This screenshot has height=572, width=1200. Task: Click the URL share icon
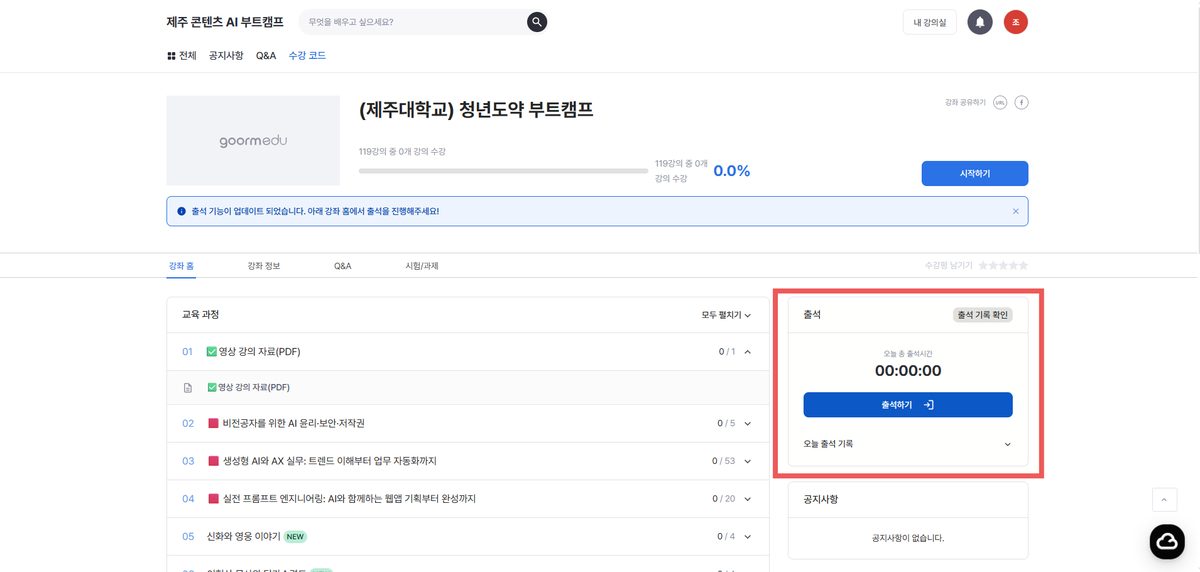[x=1000, y=103]
